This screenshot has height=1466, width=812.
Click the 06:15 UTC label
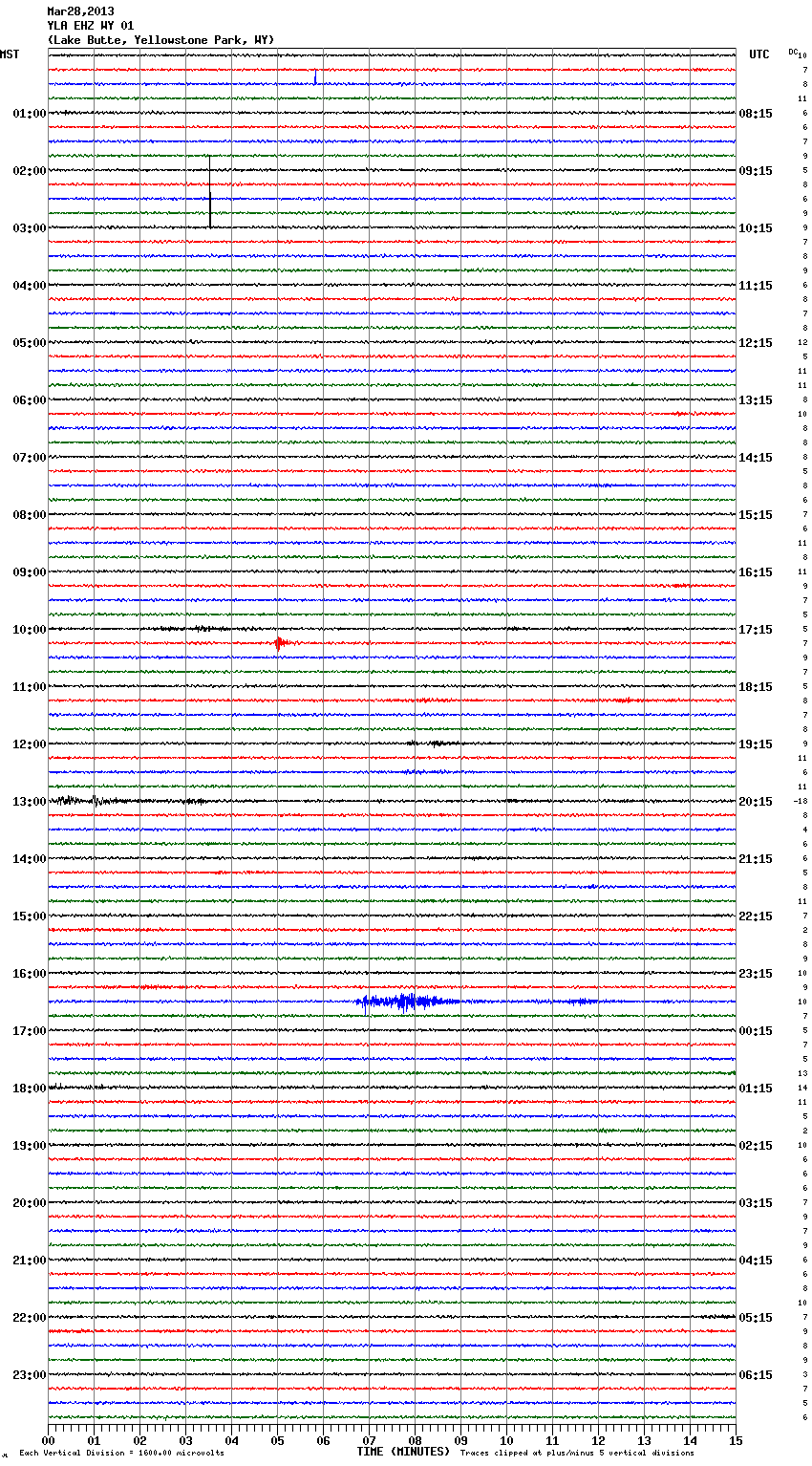756,1375
